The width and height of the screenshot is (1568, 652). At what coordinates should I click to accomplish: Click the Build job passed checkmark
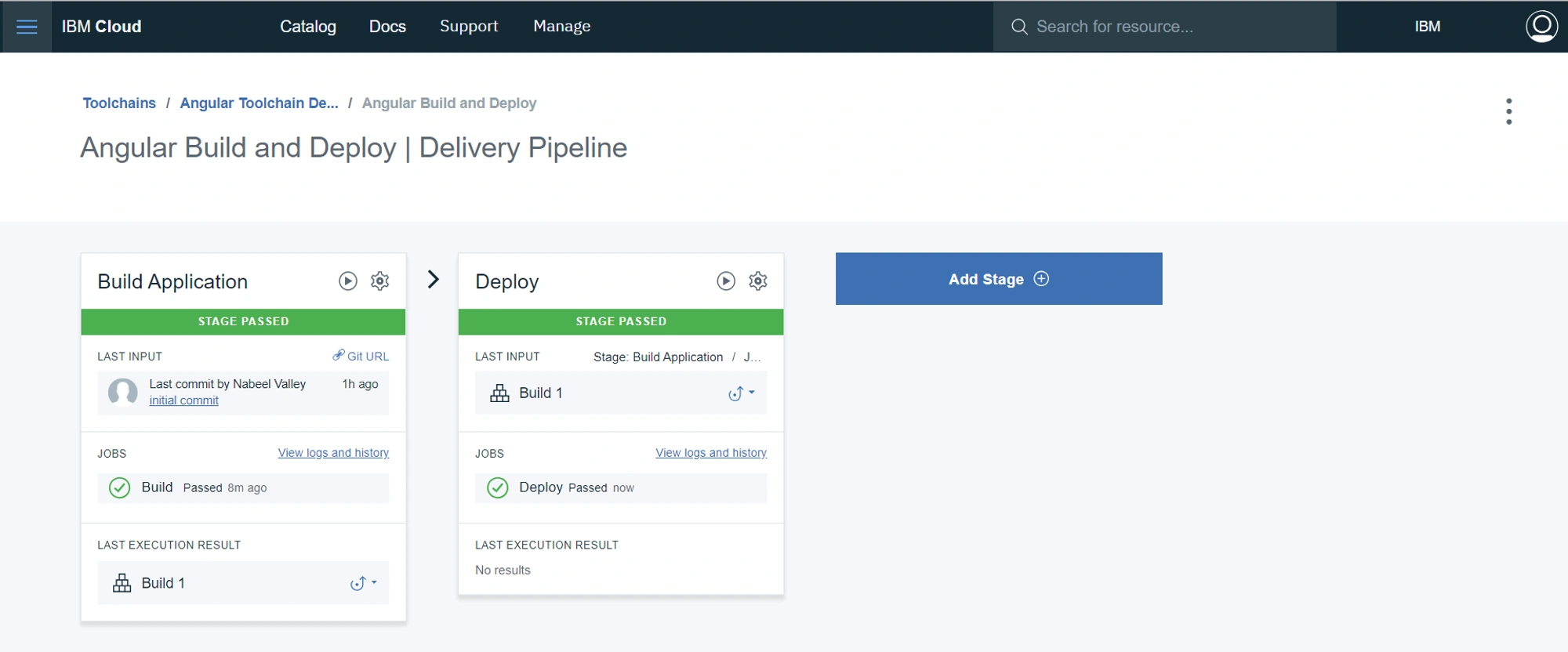coord(119,487)
